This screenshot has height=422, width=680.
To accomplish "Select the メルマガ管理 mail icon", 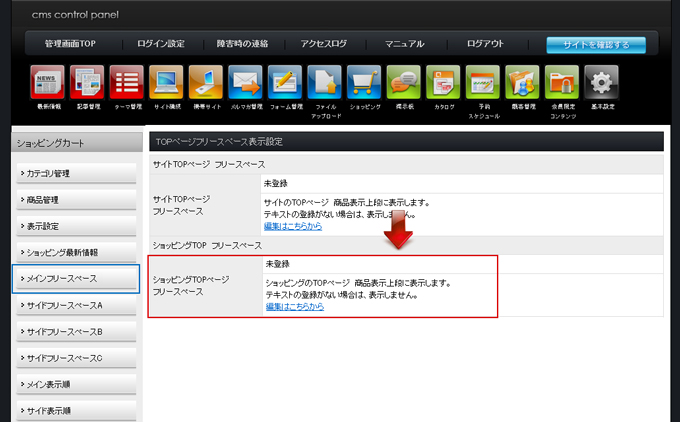I will point(245,83).
